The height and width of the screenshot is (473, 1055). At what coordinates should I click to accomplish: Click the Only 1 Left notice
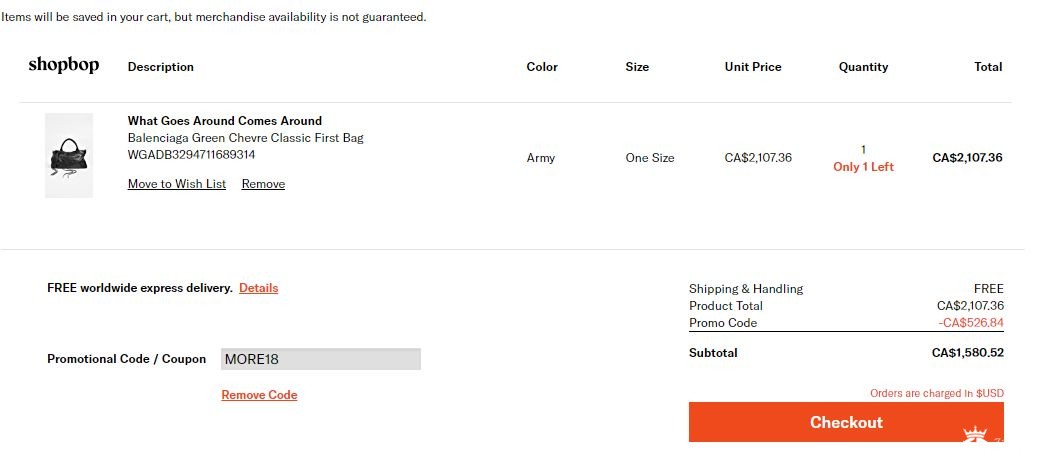point(863,167)
